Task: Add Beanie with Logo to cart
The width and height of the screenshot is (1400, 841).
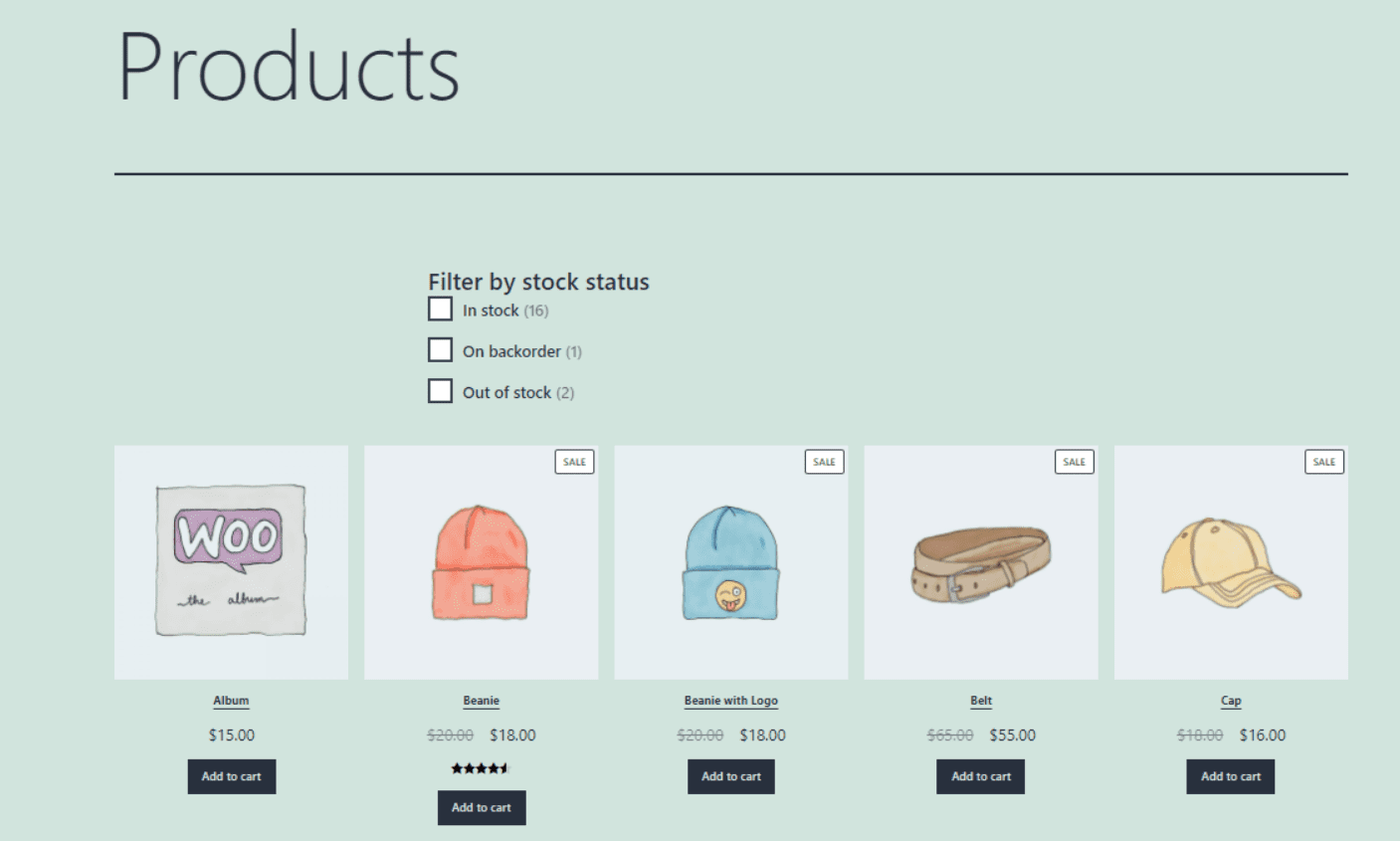Action: (730, 776)
